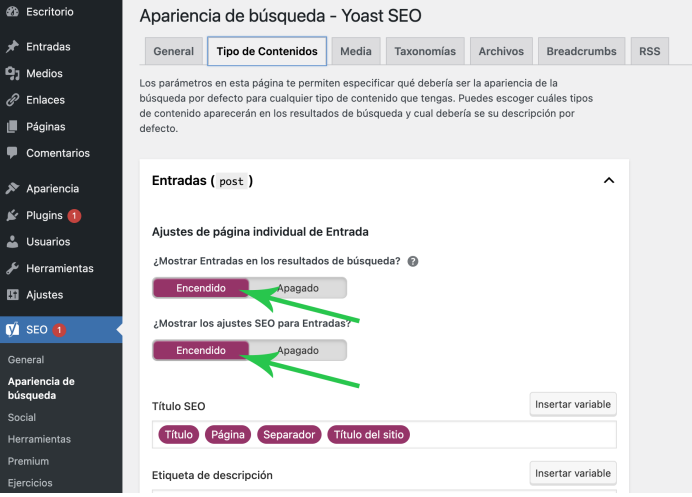This screenshot has width=692, height=497.
Task: Collapse the Entradas (post) section chevron
Action: click(609, 181)
